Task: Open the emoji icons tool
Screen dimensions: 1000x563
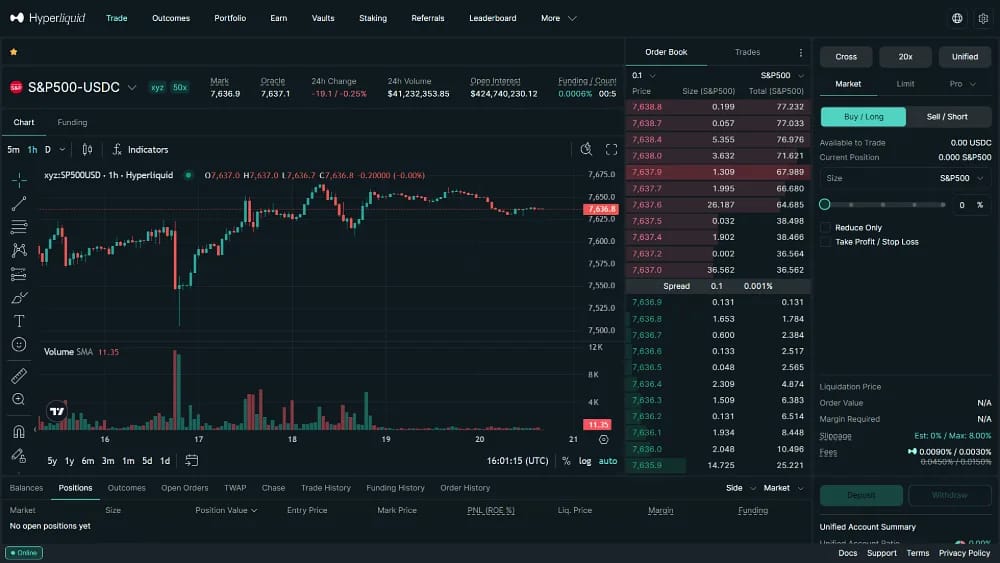Action: 19,344
